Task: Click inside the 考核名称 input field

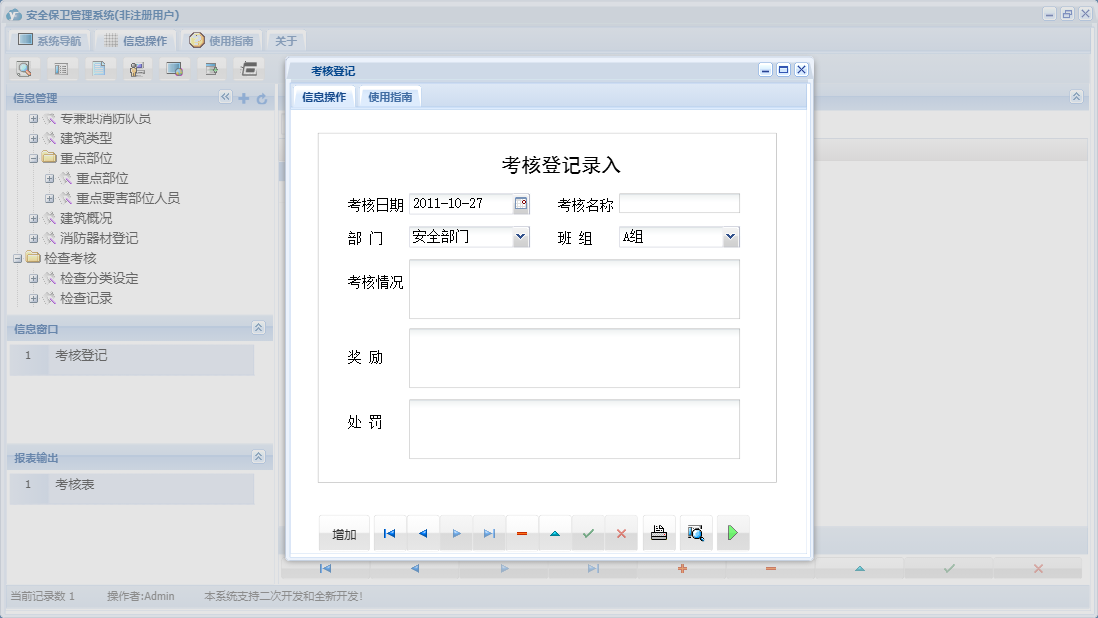Action: 679,203
